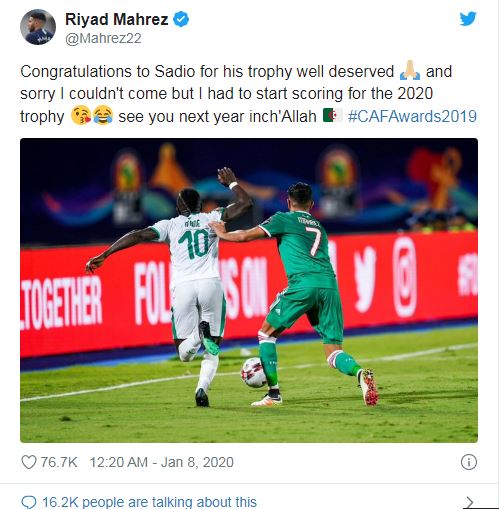Click the Riyad Mahrez display name
Viewport: 499px width, 509px height.
point(117,19)
